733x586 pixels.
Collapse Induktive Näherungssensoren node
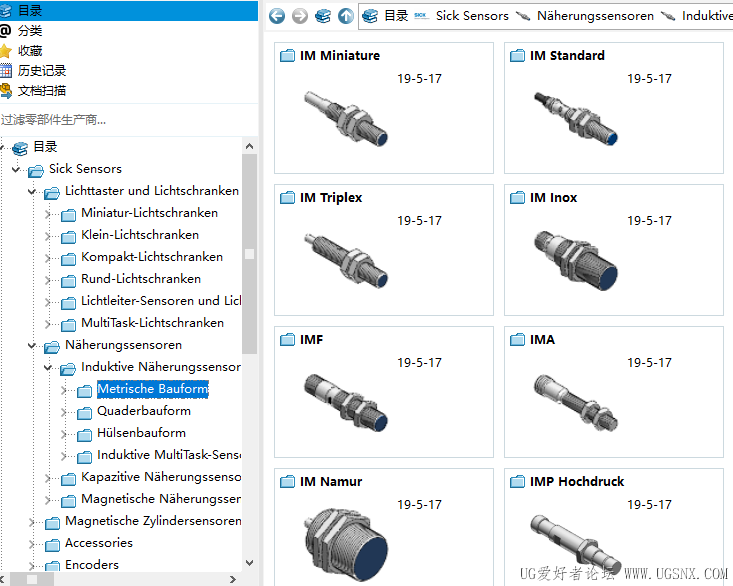point(48,367)
